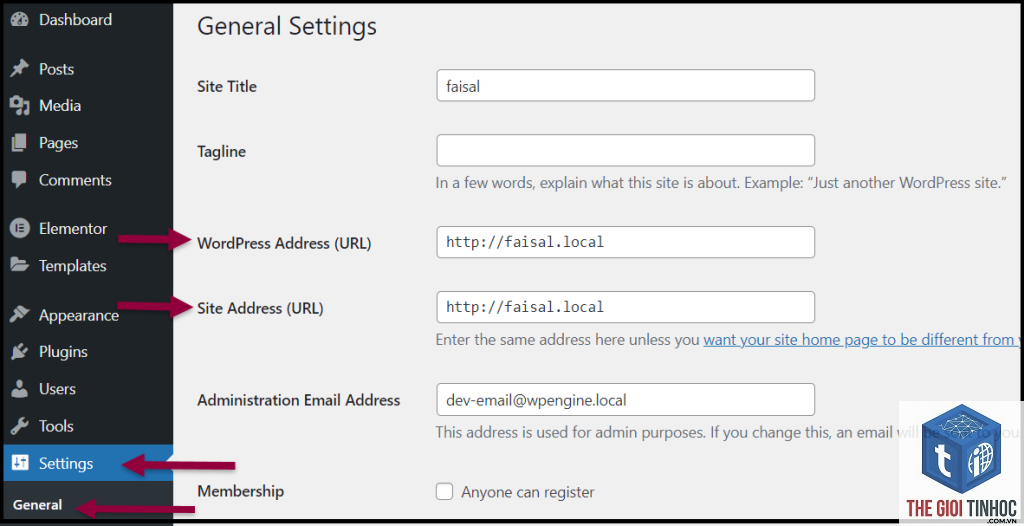
Task: Click the Membership label
Action: (240, 491)
